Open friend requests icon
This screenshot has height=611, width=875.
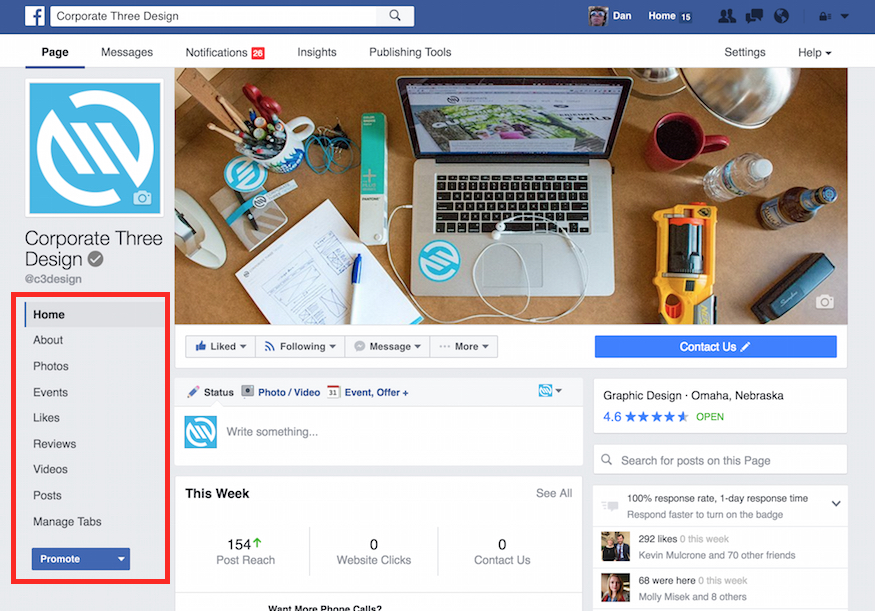727,16
